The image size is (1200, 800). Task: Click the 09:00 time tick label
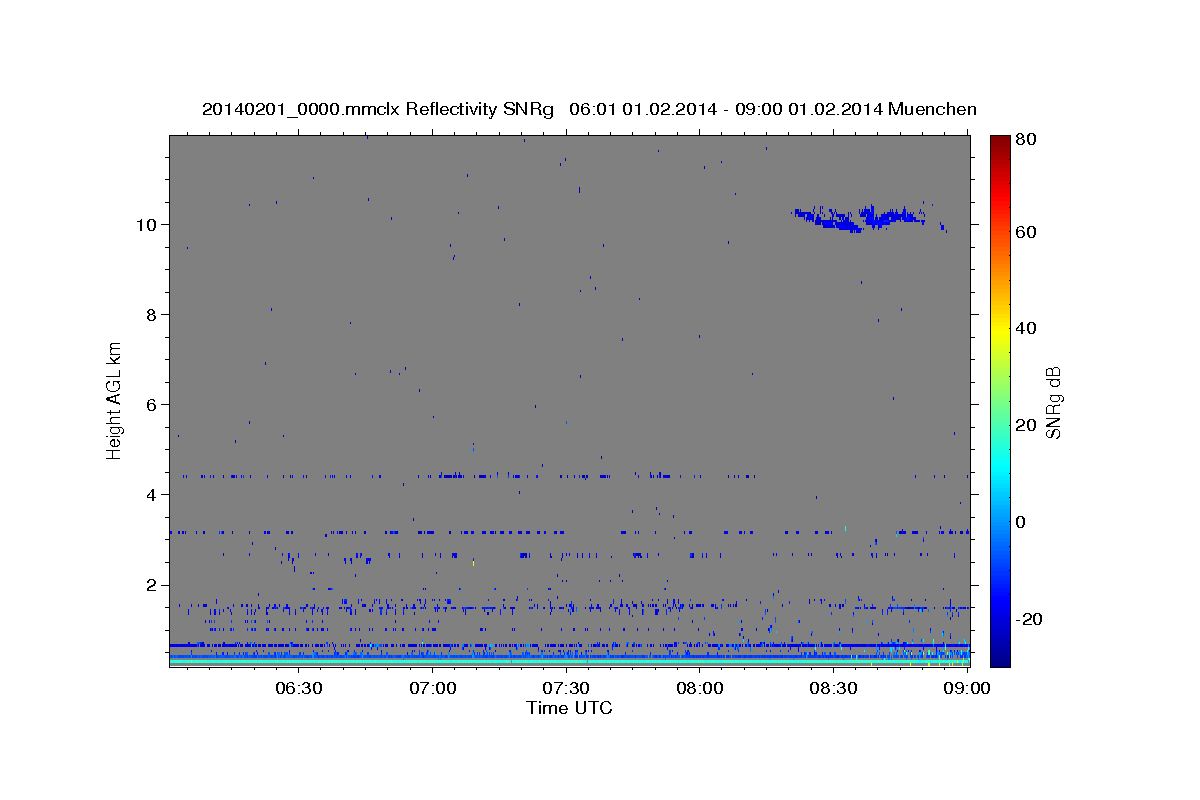point(967,689)
